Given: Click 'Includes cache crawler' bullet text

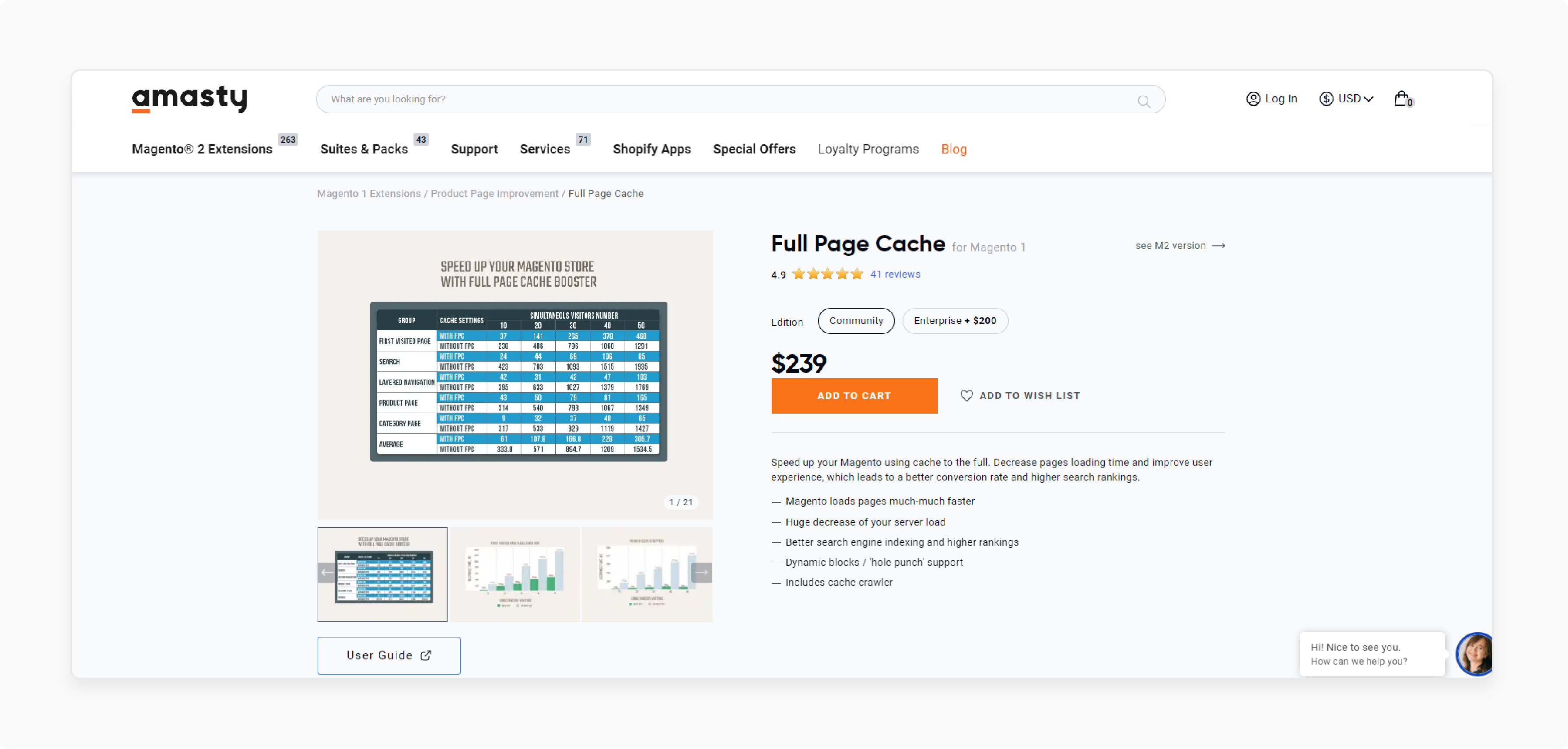Looking at the screenshot, I should click(838, 582).
